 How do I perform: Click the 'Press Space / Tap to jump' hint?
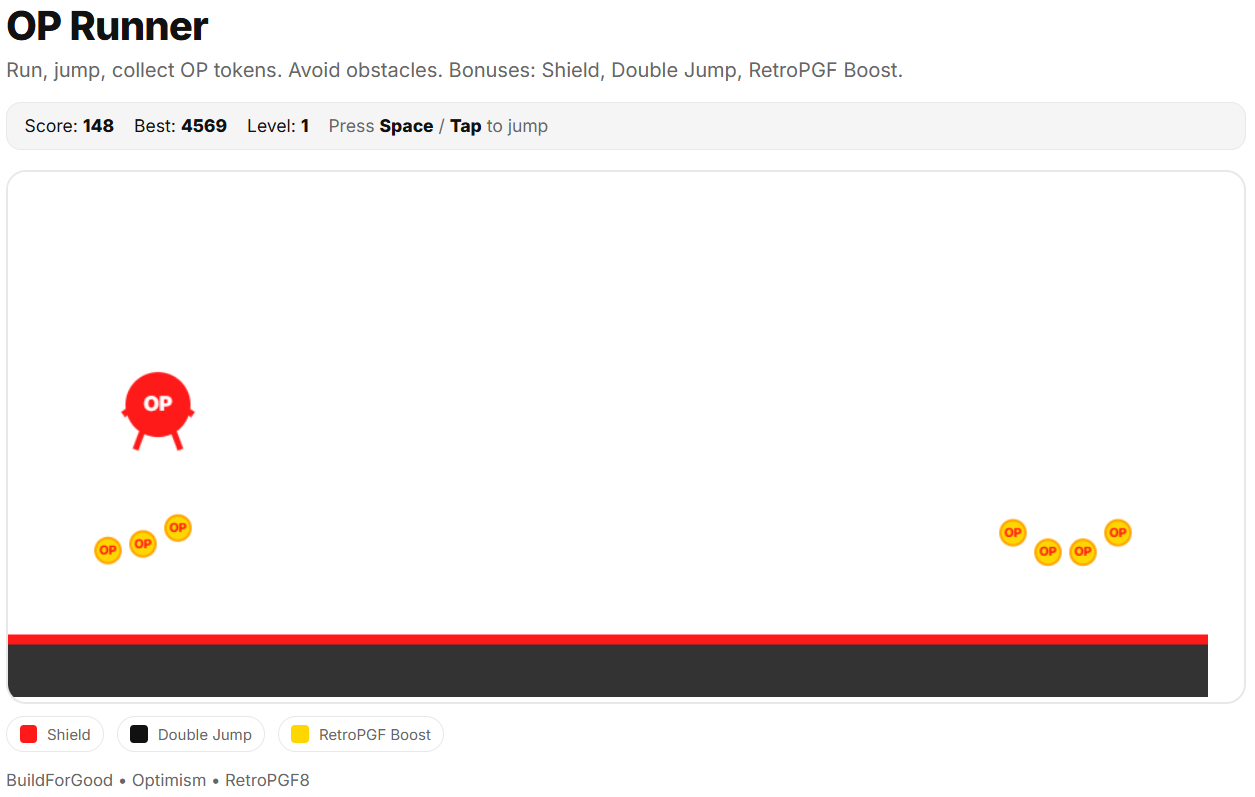(x=438, y=126)
